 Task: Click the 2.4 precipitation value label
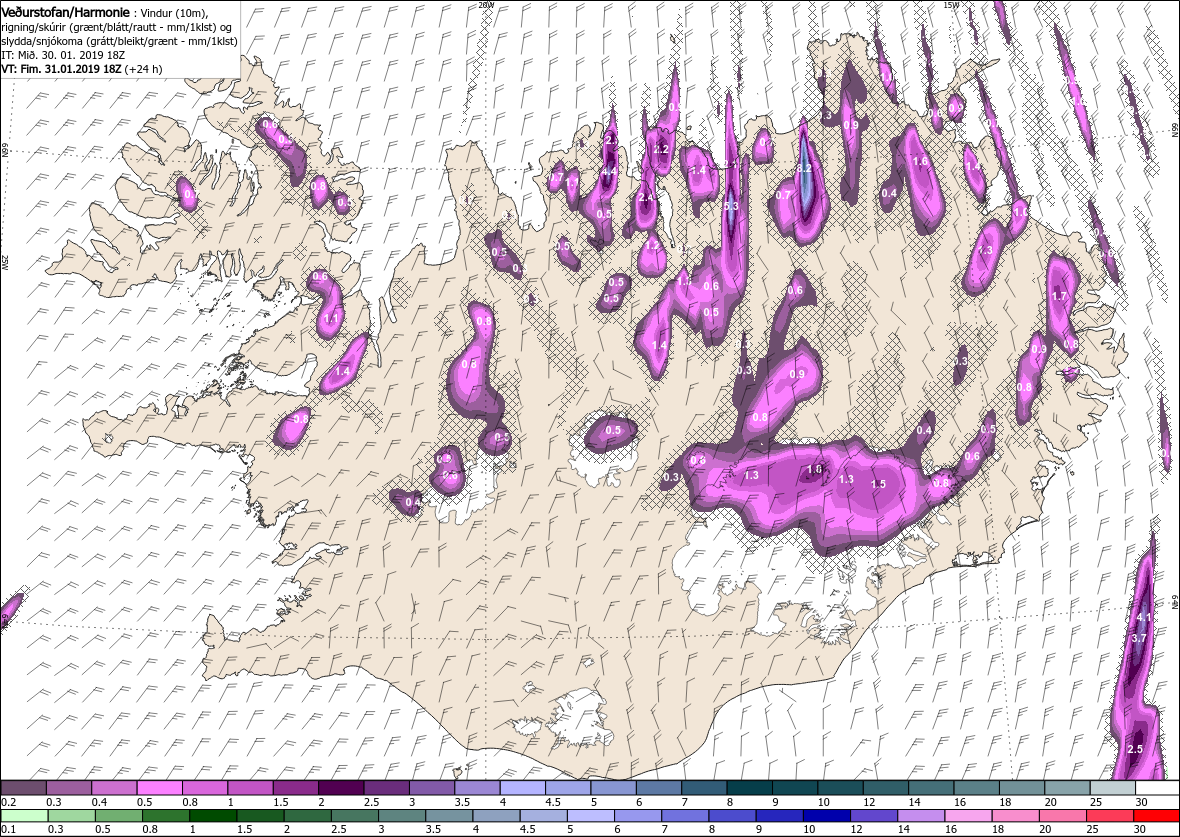pyautogui.click(x=646, y=198)
